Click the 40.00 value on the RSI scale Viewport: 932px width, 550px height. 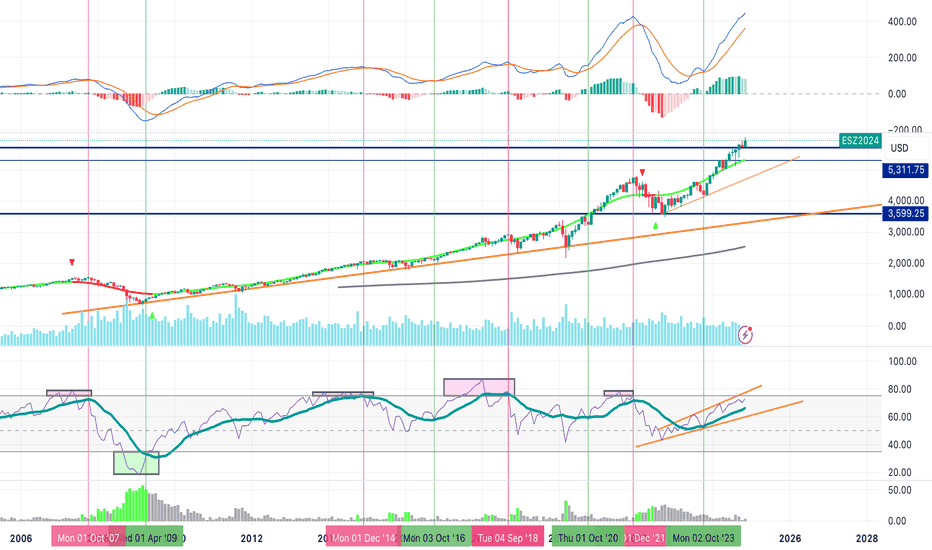tap(899, 445)
